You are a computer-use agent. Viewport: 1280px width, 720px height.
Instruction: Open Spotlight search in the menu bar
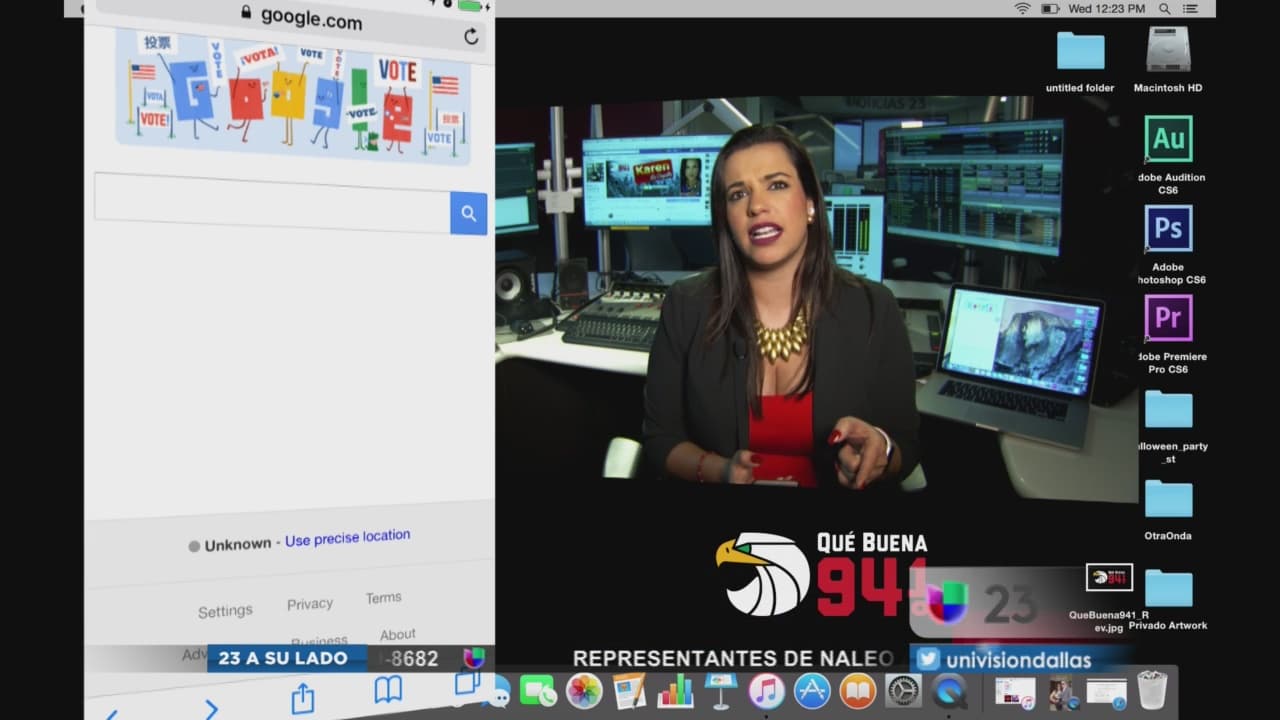(1165, 9)
